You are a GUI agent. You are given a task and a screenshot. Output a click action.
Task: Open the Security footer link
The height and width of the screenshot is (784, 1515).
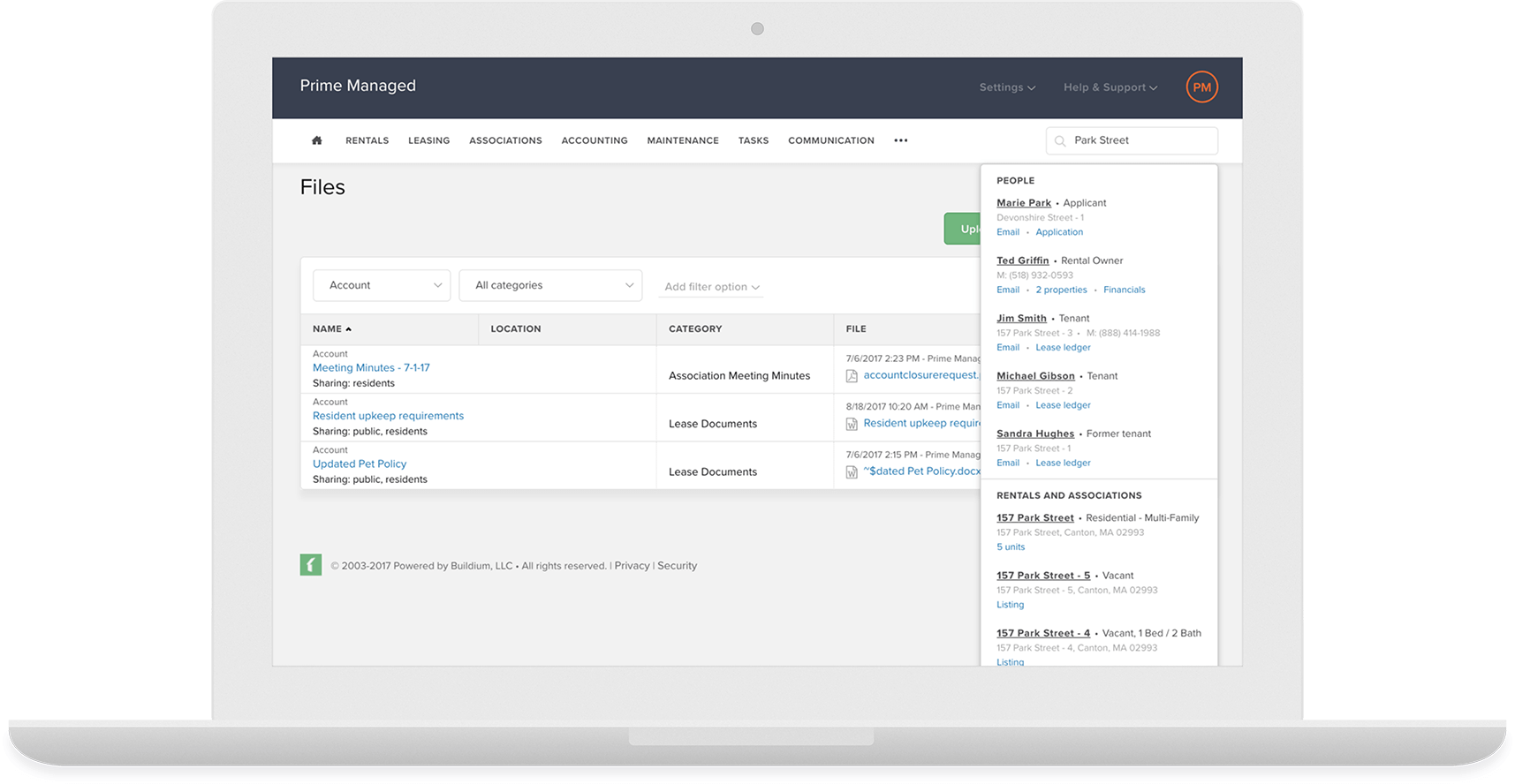677,566
